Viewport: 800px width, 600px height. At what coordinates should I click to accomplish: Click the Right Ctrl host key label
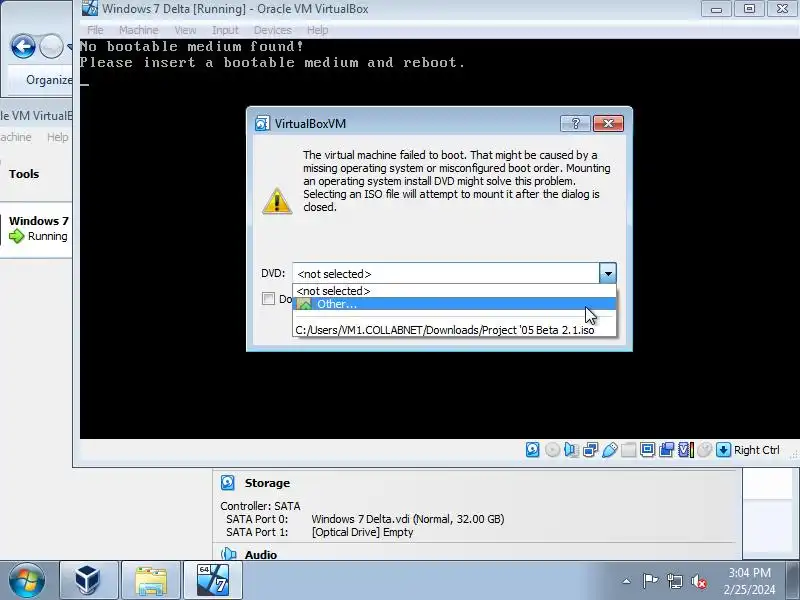[x=757, y=450]
